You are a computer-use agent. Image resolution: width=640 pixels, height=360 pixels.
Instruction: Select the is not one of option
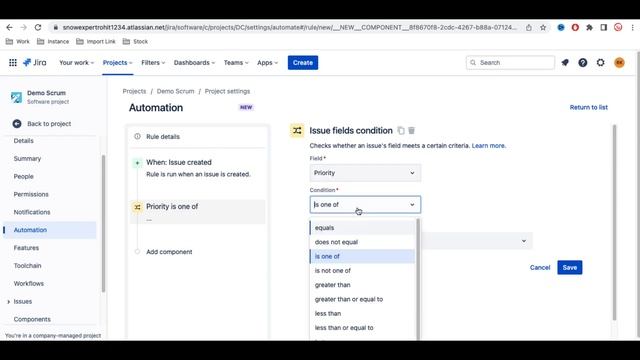pyautogui.click(x=362, y=271)
